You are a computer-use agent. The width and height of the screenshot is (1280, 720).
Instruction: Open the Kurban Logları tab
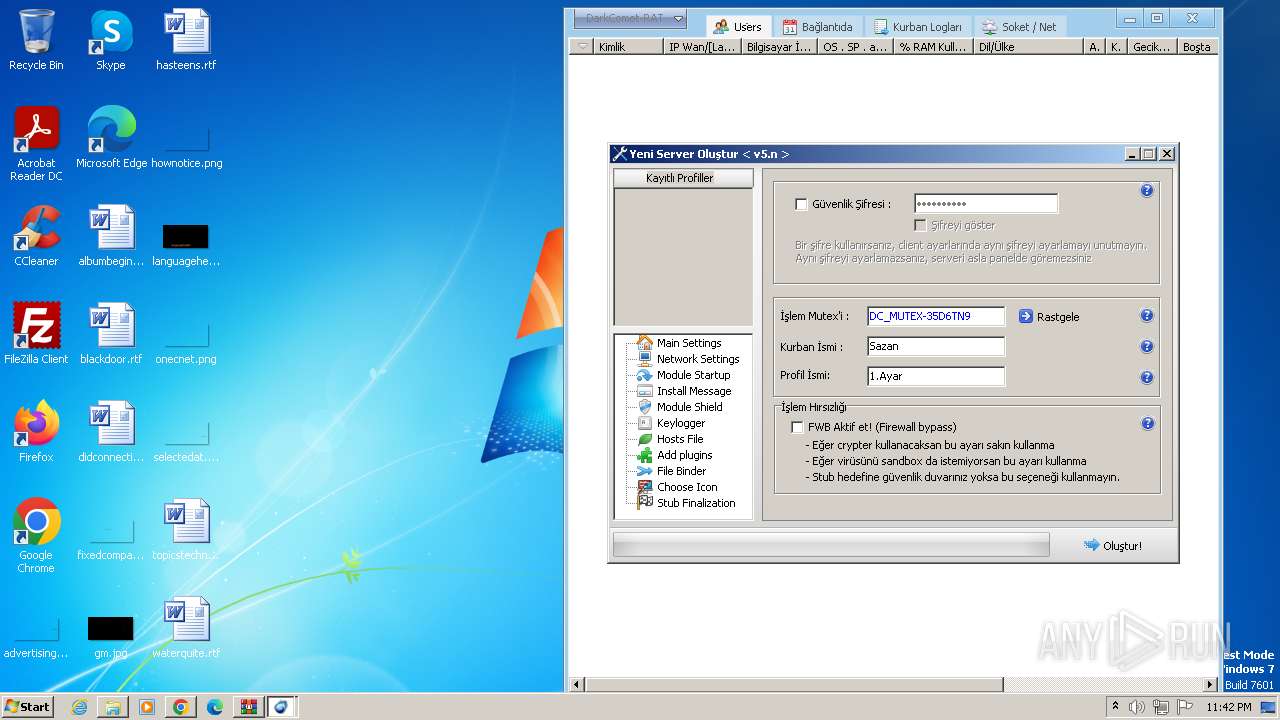point(917,27)
